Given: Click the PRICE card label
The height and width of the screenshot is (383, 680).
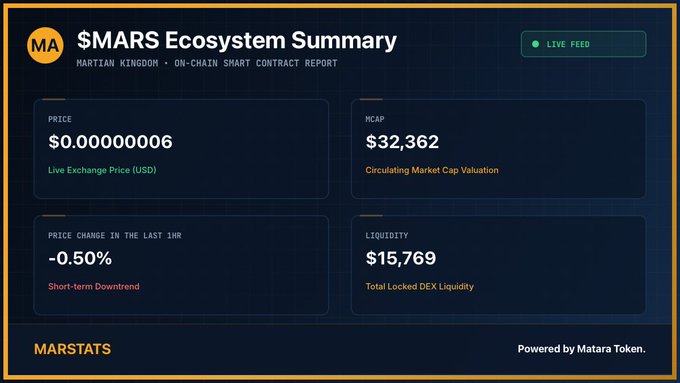Looking at the screenshot, I should click(60, 119).
